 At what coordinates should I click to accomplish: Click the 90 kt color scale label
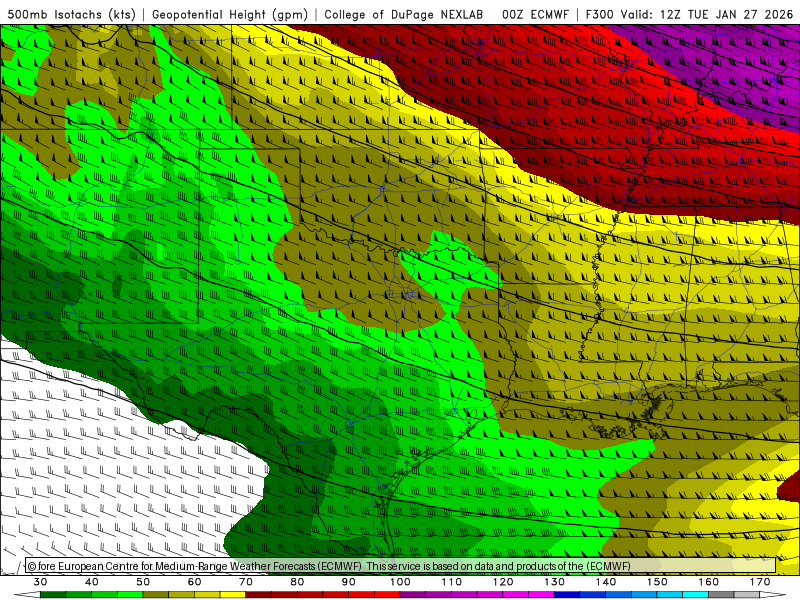tap(348, 582)
